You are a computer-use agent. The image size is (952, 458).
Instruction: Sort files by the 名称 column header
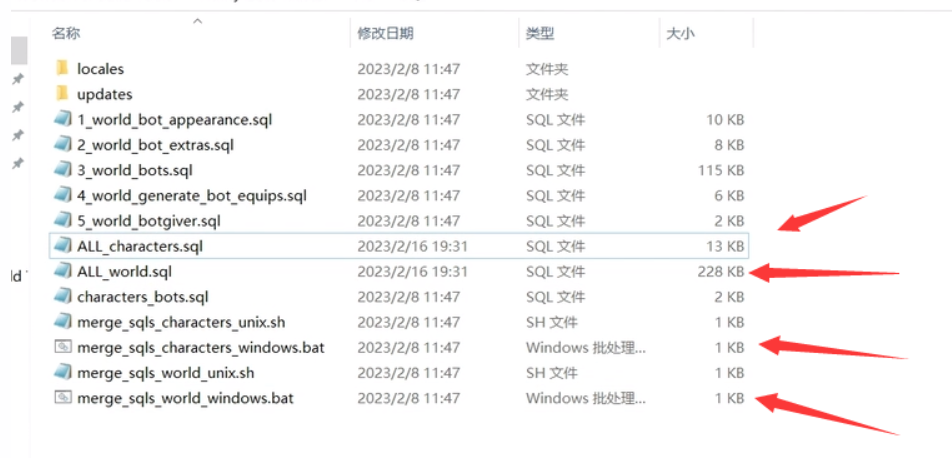click(x=66, y=34)
